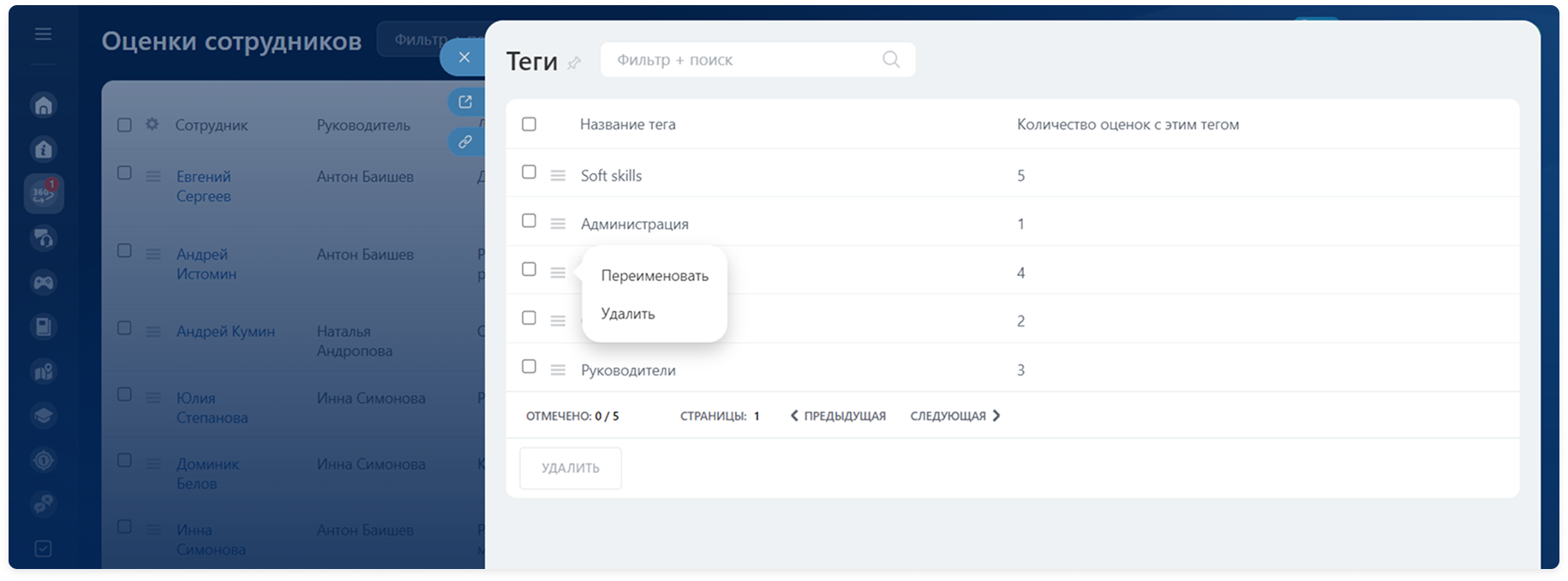Toggle the Администрация tag checkbox
Viewport: 1568px width, 581px height.
(529, 221)
